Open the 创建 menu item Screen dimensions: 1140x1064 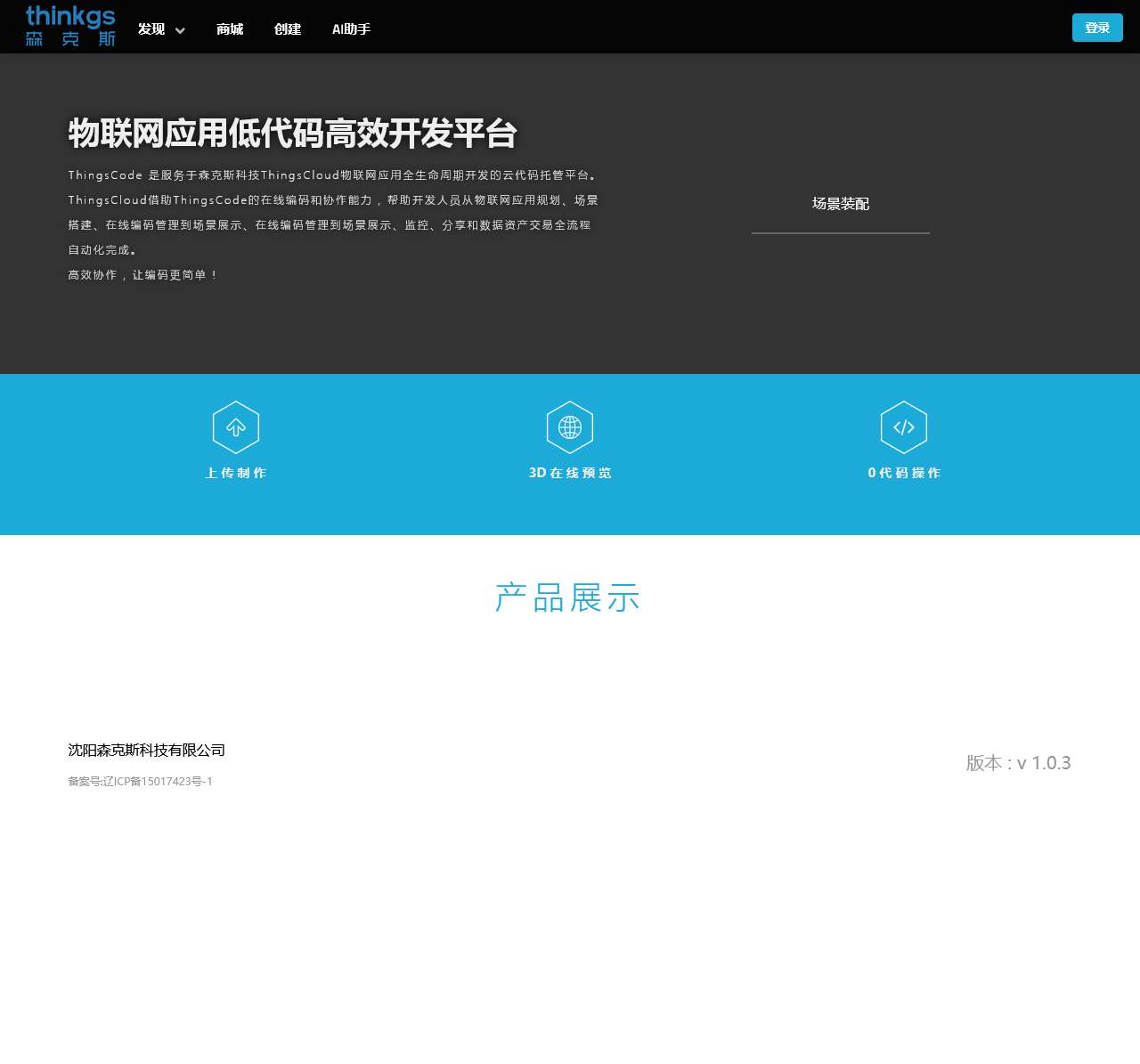[288, 29]
